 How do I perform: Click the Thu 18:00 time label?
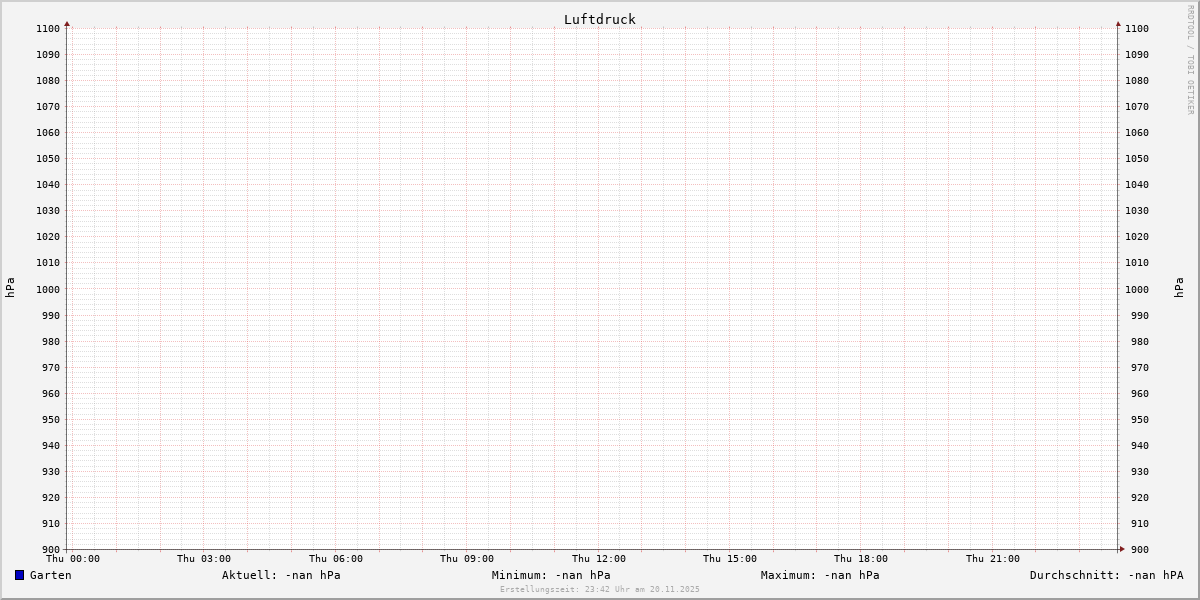(x=861, y=559)
